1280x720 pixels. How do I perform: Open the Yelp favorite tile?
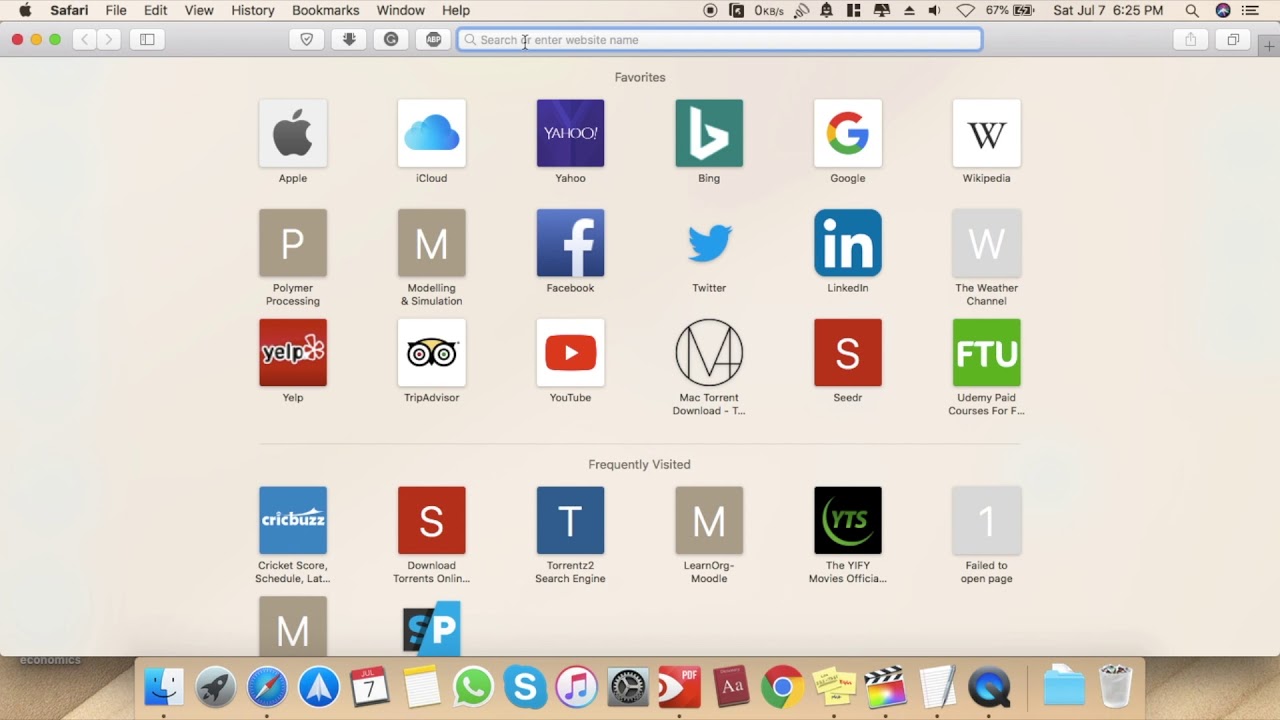coord(293,353)
